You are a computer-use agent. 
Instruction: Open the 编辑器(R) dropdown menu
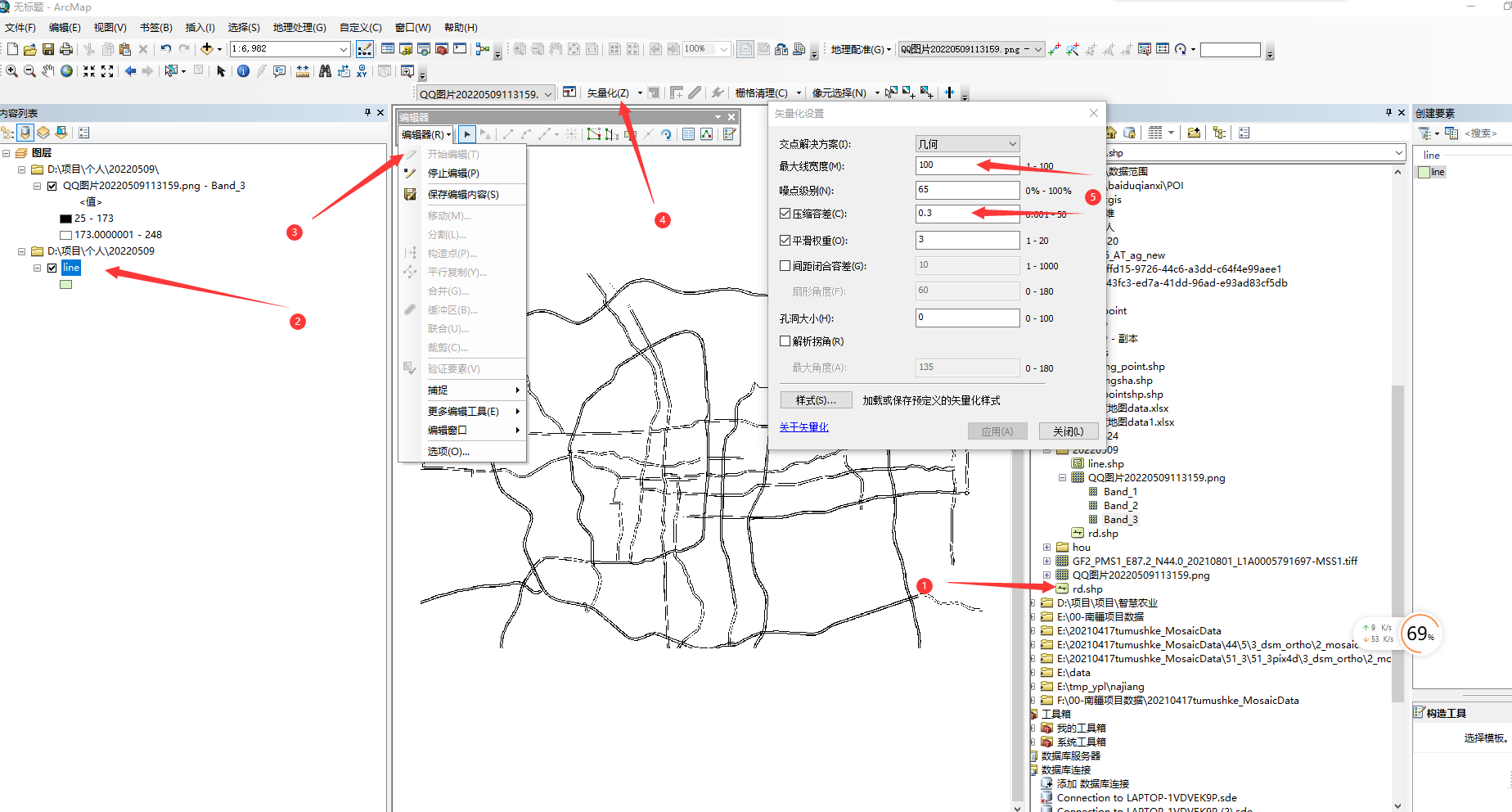pyautogui.click(x=425, y=134)
